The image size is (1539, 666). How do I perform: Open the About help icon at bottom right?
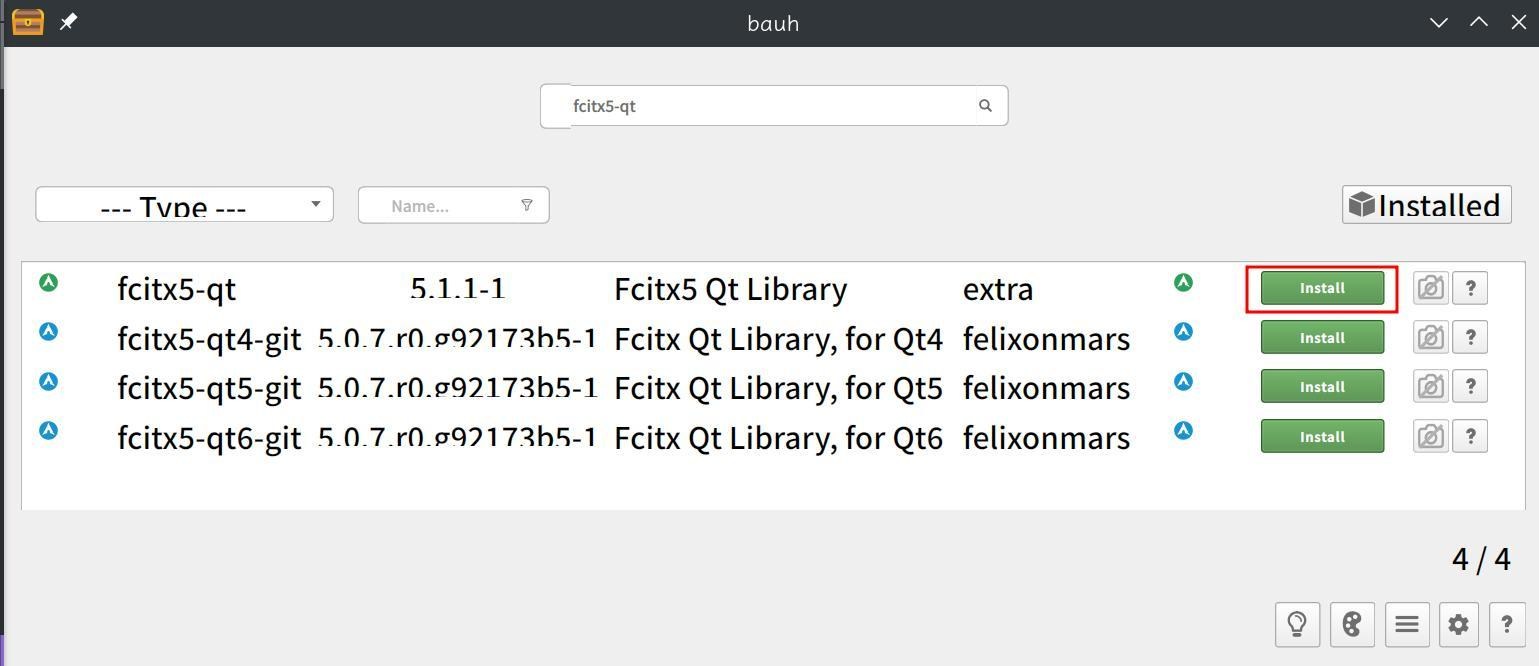click(x=1507, y=623)
